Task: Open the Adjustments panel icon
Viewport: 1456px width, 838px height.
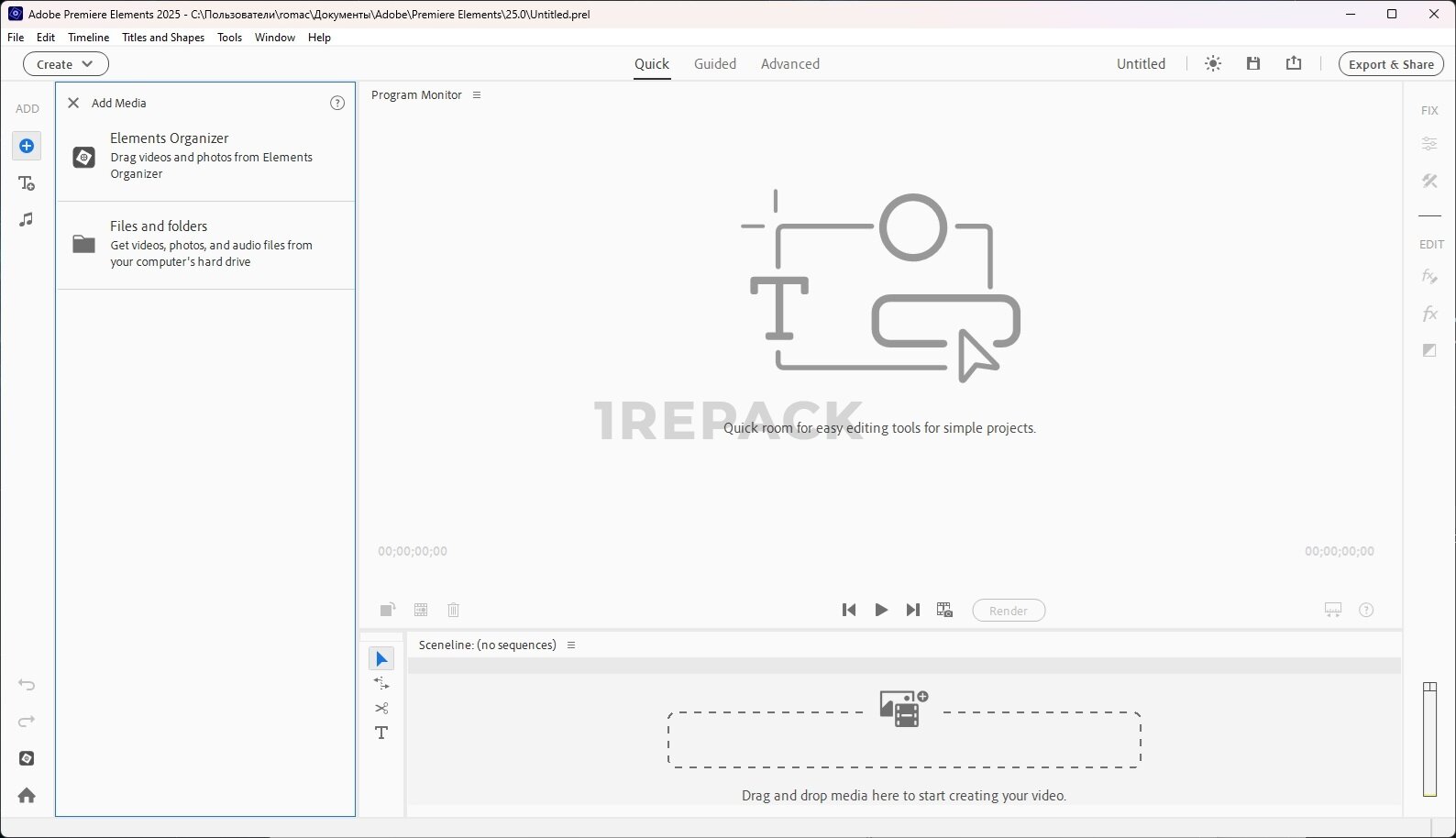Action: [x=1429, y=144]
